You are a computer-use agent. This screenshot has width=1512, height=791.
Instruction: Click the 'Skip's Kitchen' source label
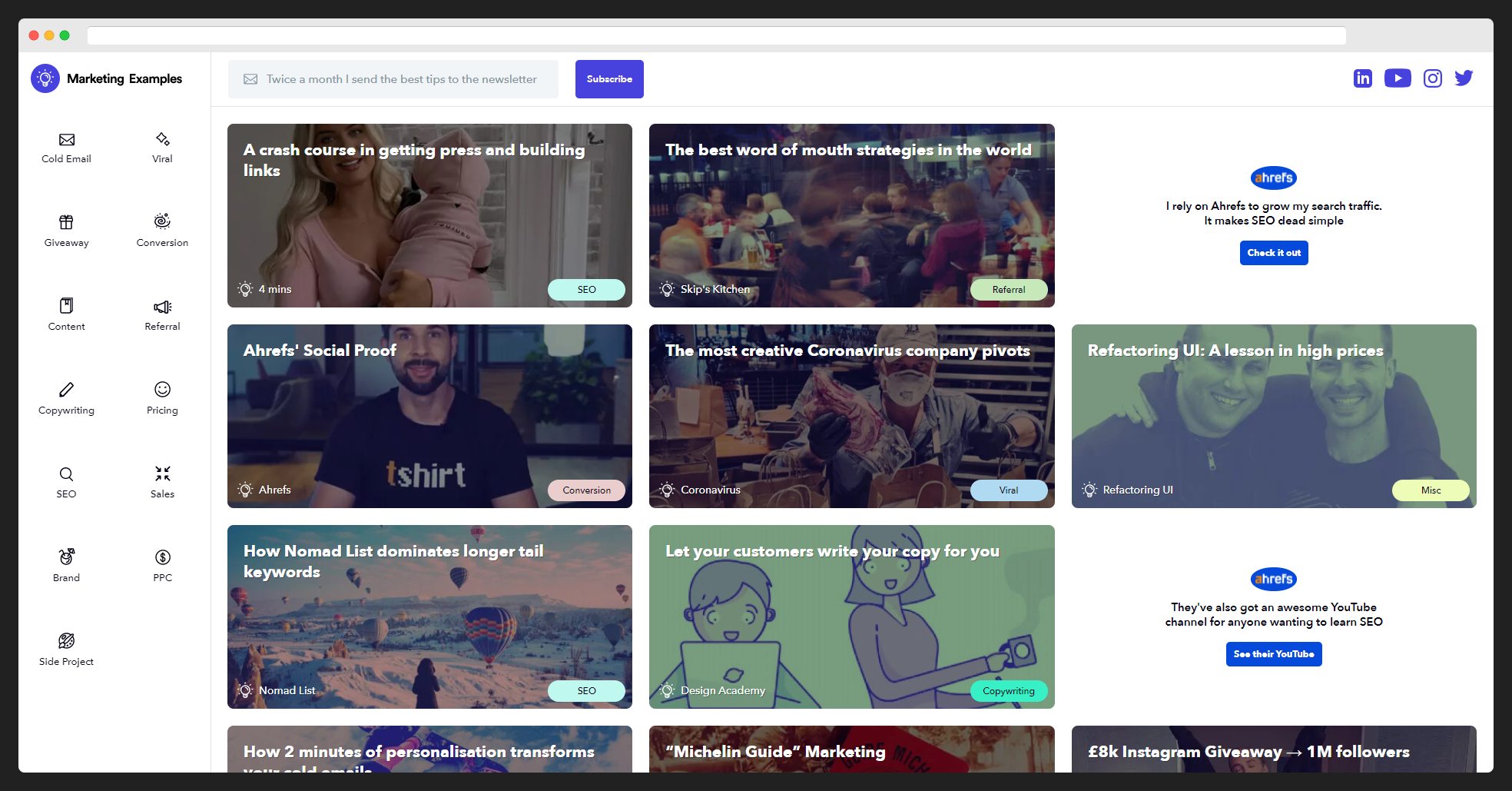click(x=715, y=289)
